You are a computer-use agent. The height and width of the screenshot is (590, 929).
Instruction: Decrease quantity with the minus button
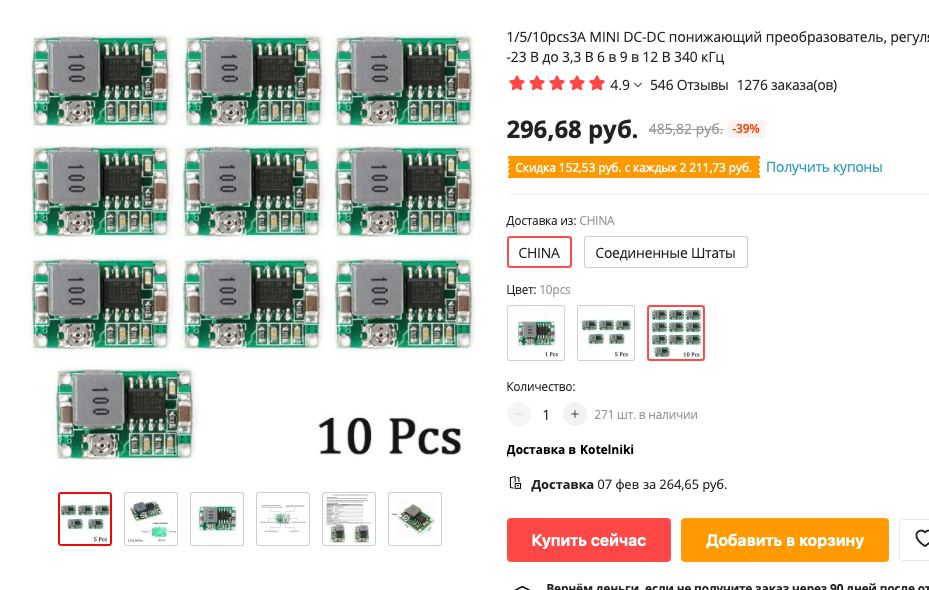pyautogui.click(x=518, y=414)
